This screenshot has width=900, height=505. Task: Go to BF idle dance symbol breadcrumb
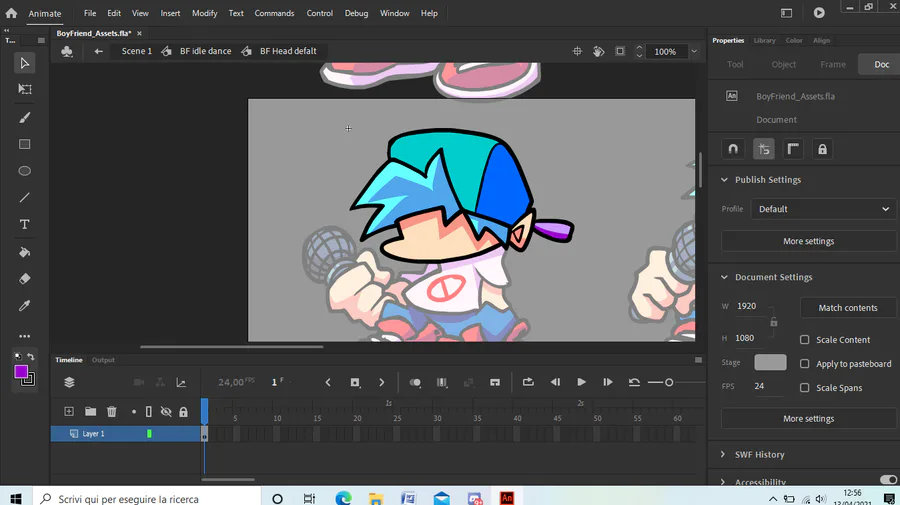pyautogui.click(x=205, y=51)
